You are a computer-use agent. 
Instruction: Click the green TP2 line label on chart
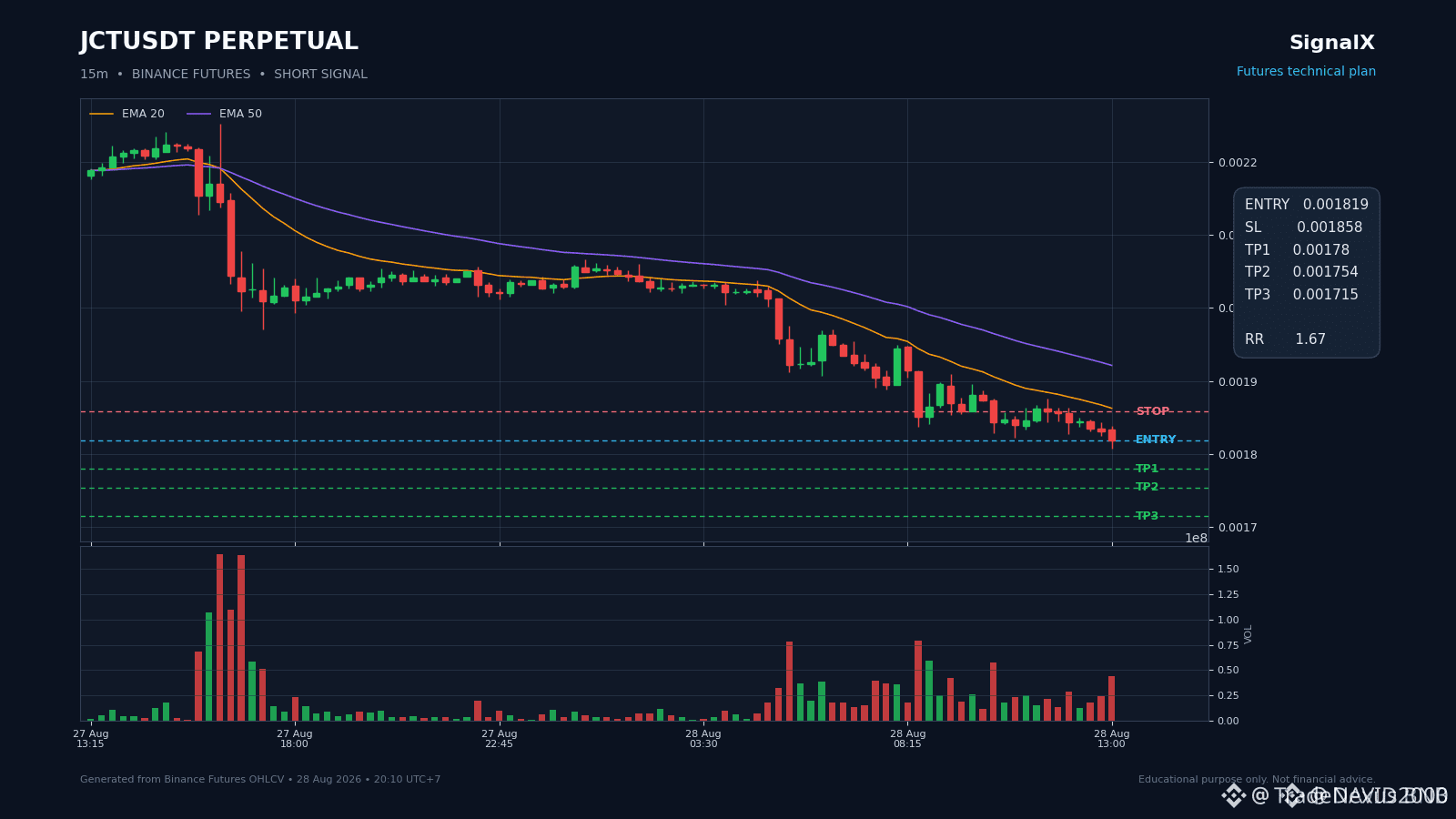coord(1147,487)
